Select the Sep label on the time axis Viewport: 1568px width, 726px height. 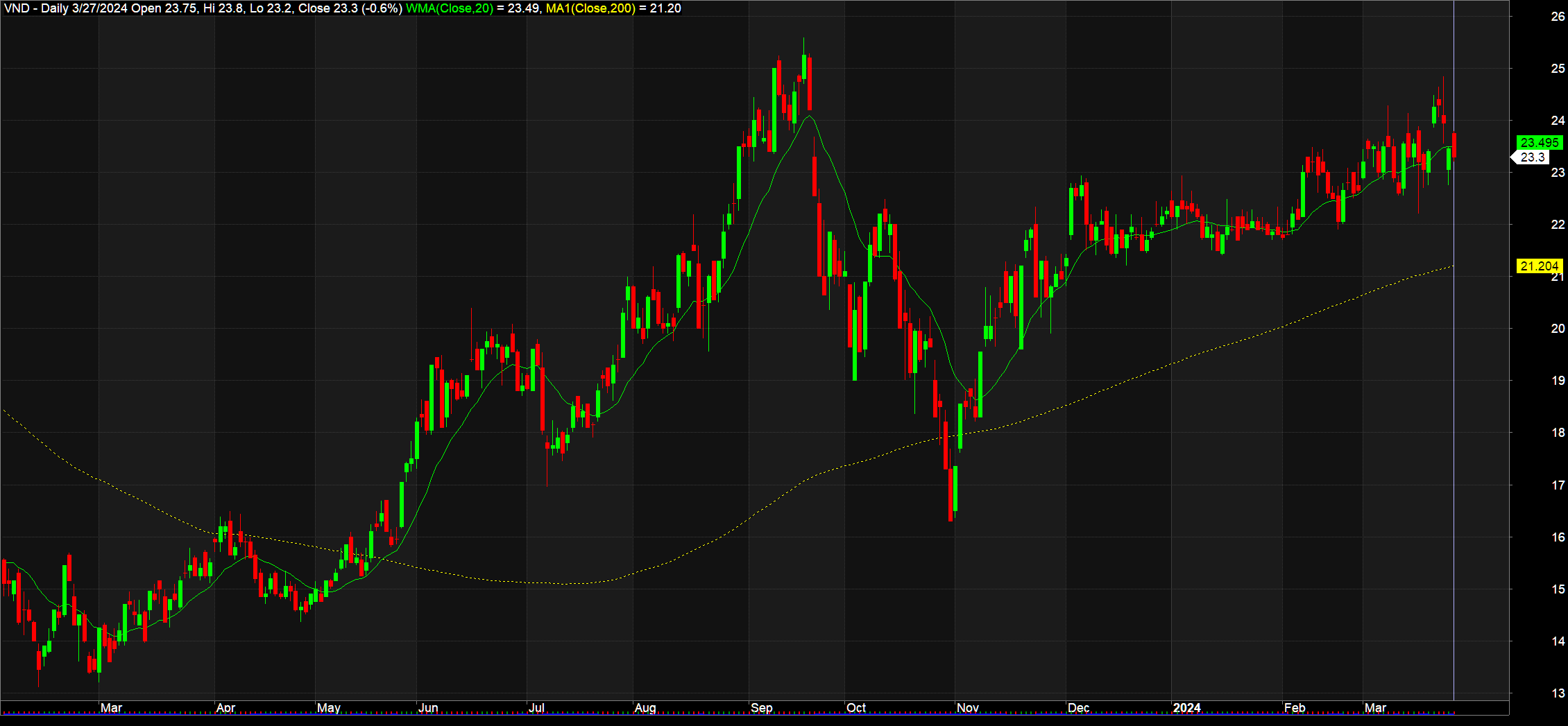(762, 708)
